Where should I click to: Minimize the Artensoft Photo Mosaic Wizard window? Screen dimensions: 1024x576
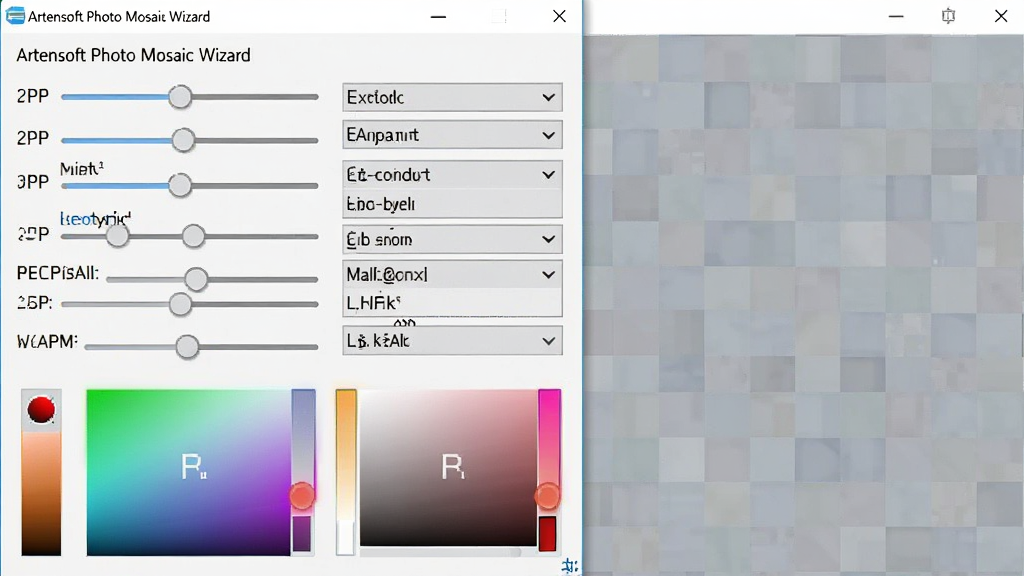[439, 16]
